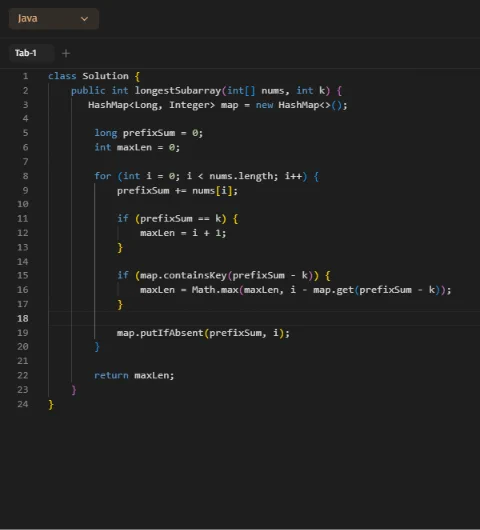
Task: Click the closing brace on line 20
Action: point(97,347)
